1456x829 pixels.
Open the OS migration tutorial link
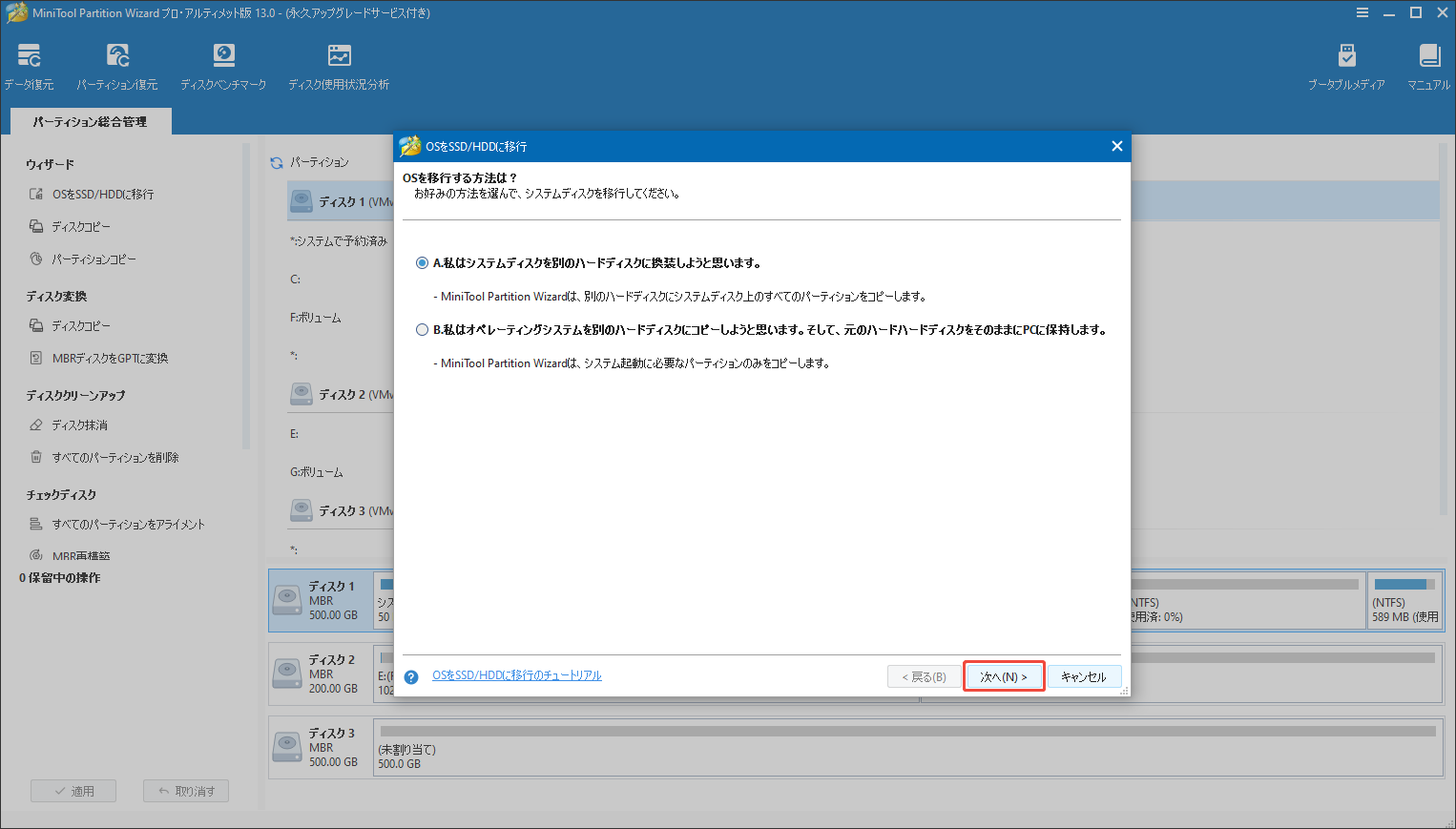pos(517,674)
